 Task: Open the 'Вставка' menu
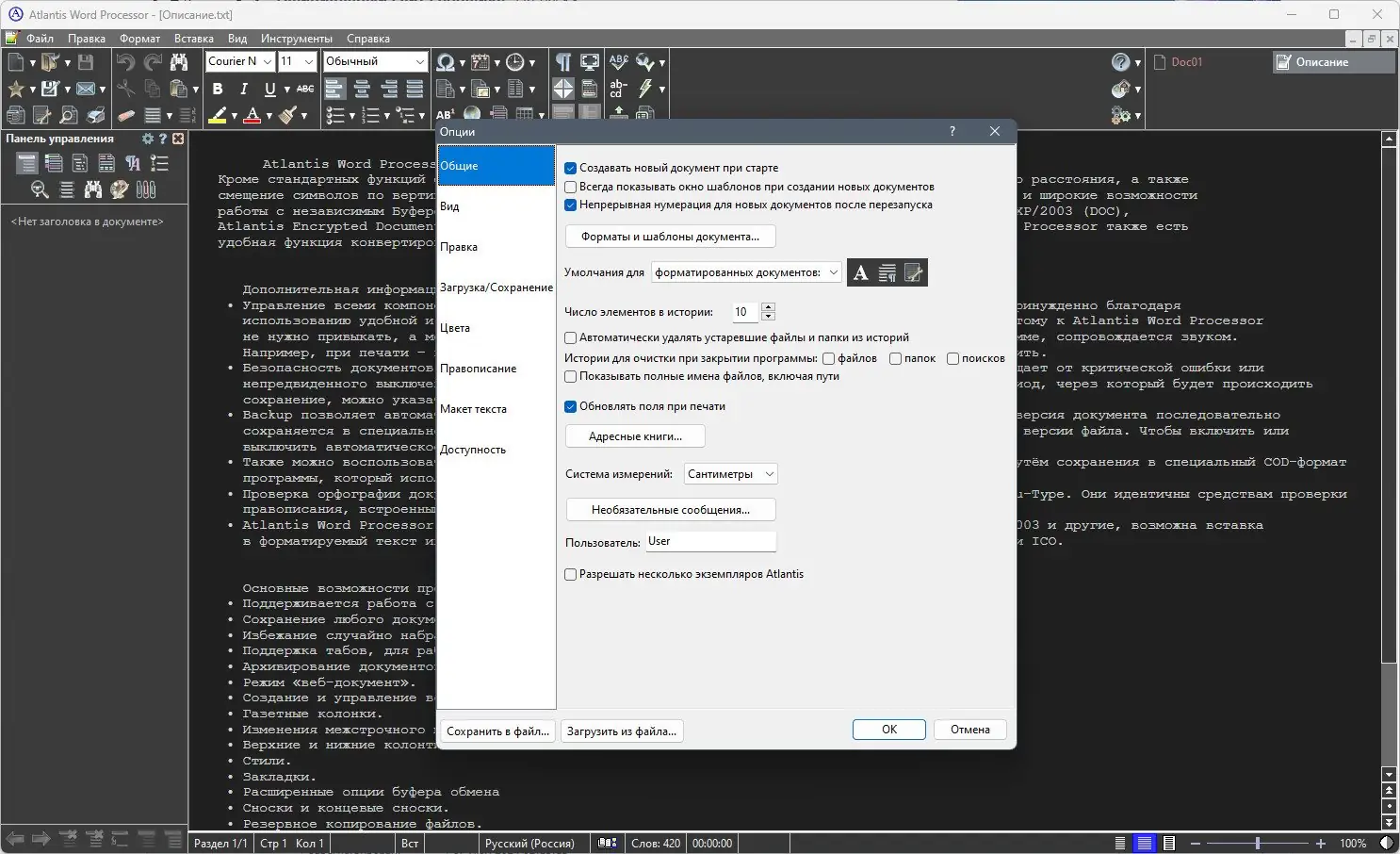(193, 39)
